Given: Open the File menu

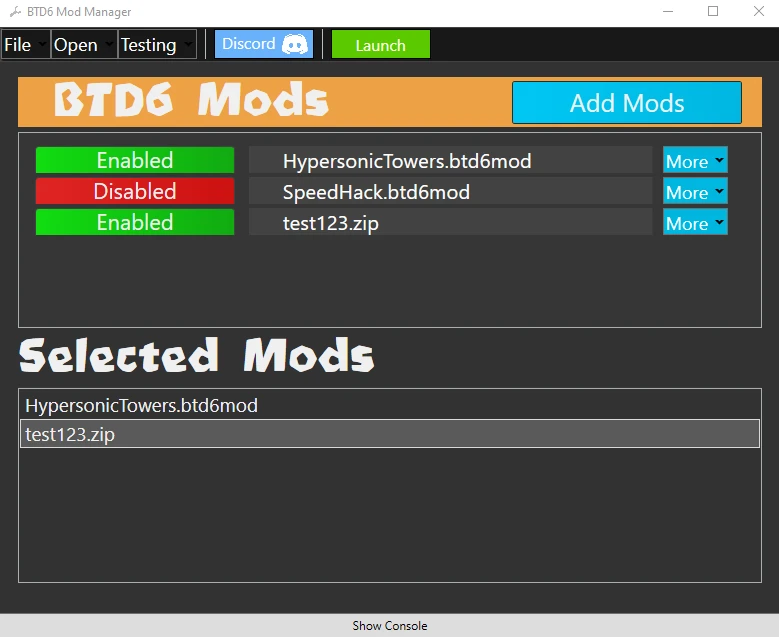Looking at the screenshot, I should (25, 45).
